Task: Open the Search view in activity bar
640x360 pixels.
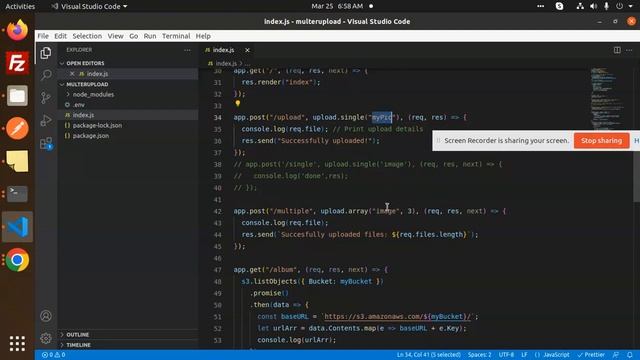Action: pos(46,75)
